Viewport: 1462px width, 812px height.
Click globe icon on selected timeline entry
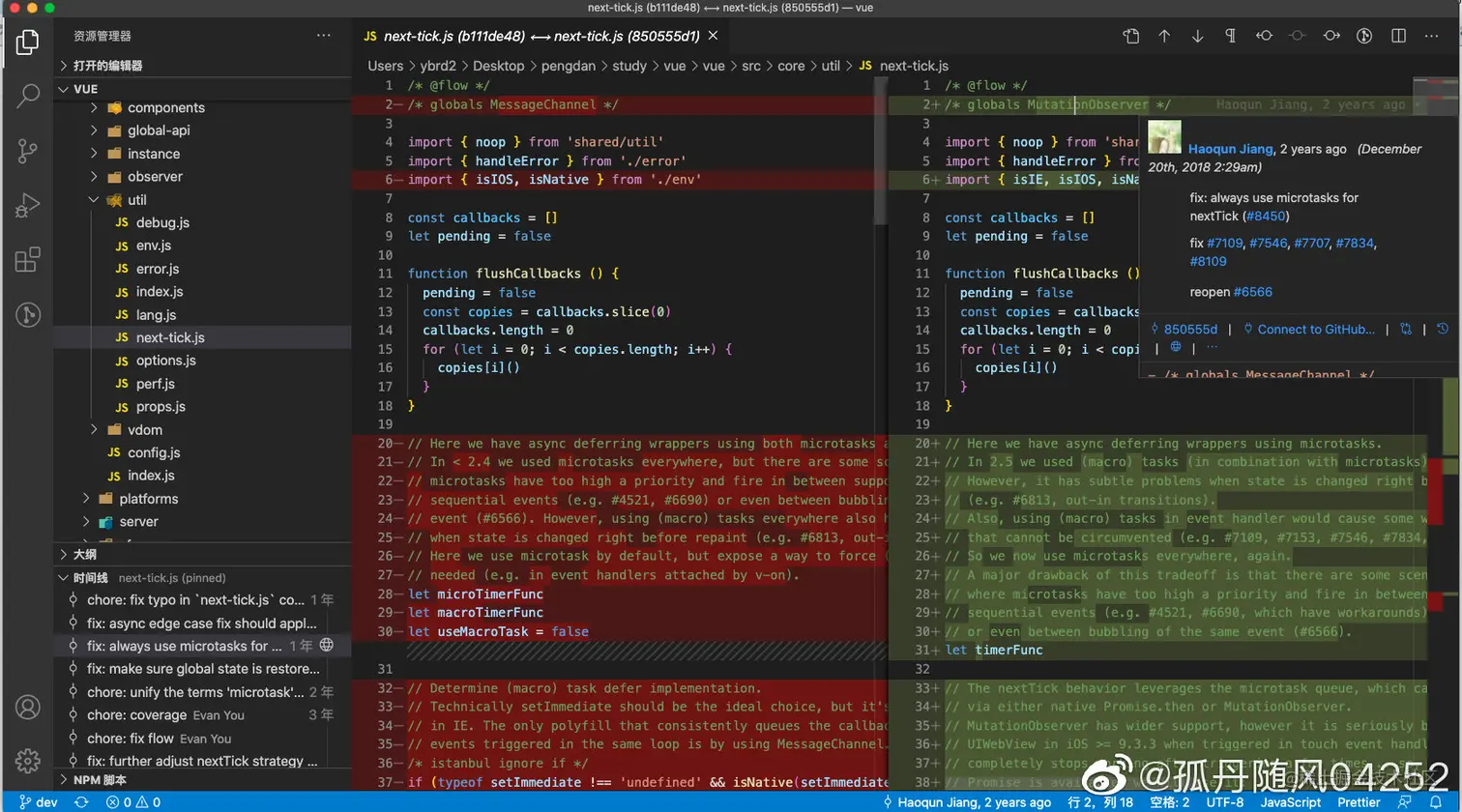327,645
